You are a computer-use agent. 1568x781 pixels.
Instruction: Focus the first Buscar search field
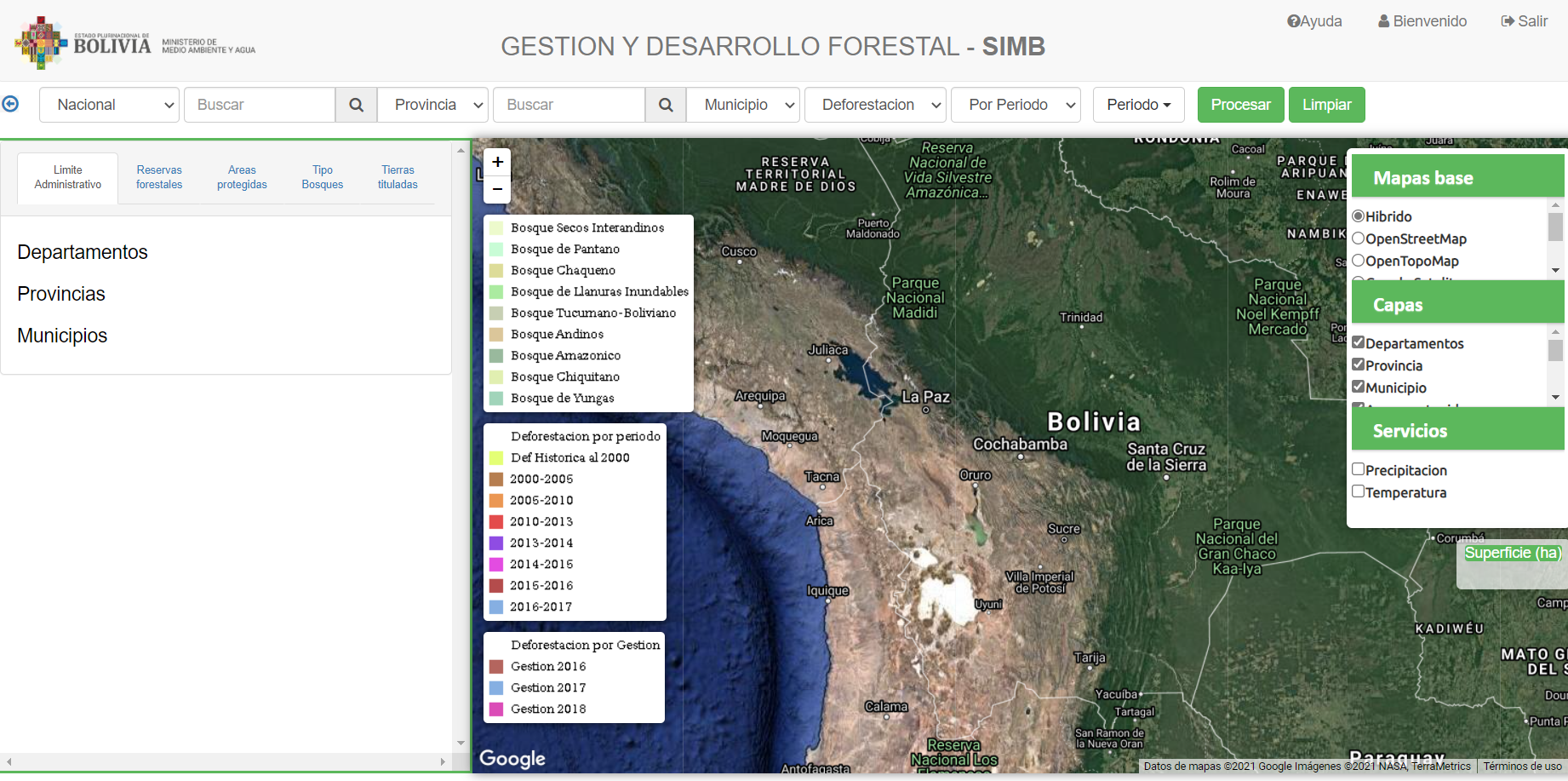tap(260, 105)
